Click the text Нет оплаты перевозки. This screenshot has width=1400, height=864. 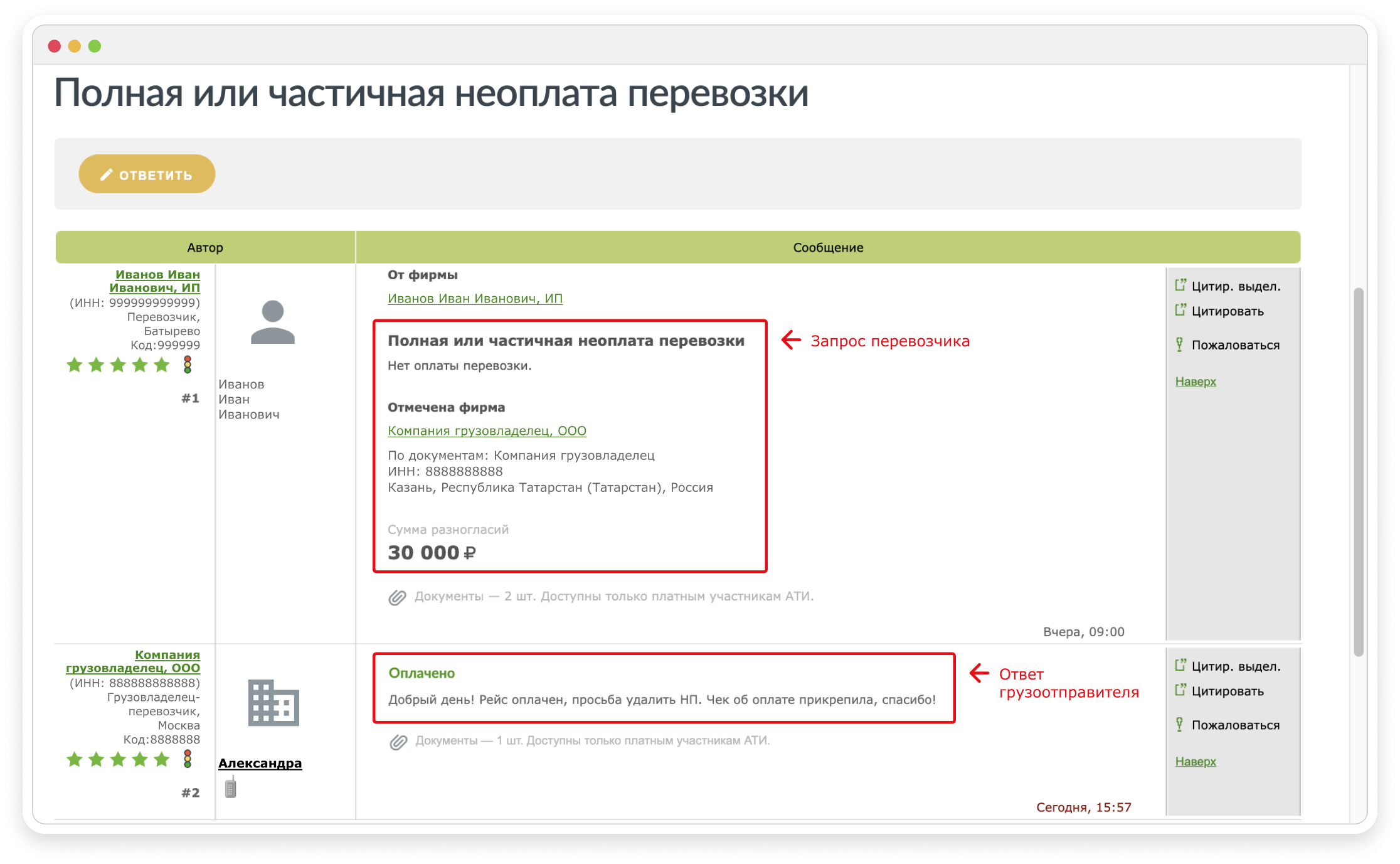(x=460, y=366)
